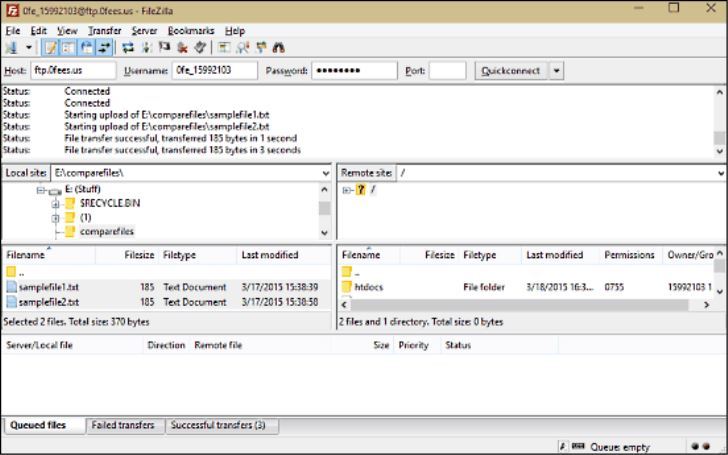Image resolution: width=728 pixels, height=455 pixels.
Task: Click the Username input field
Action: (214, 71)
